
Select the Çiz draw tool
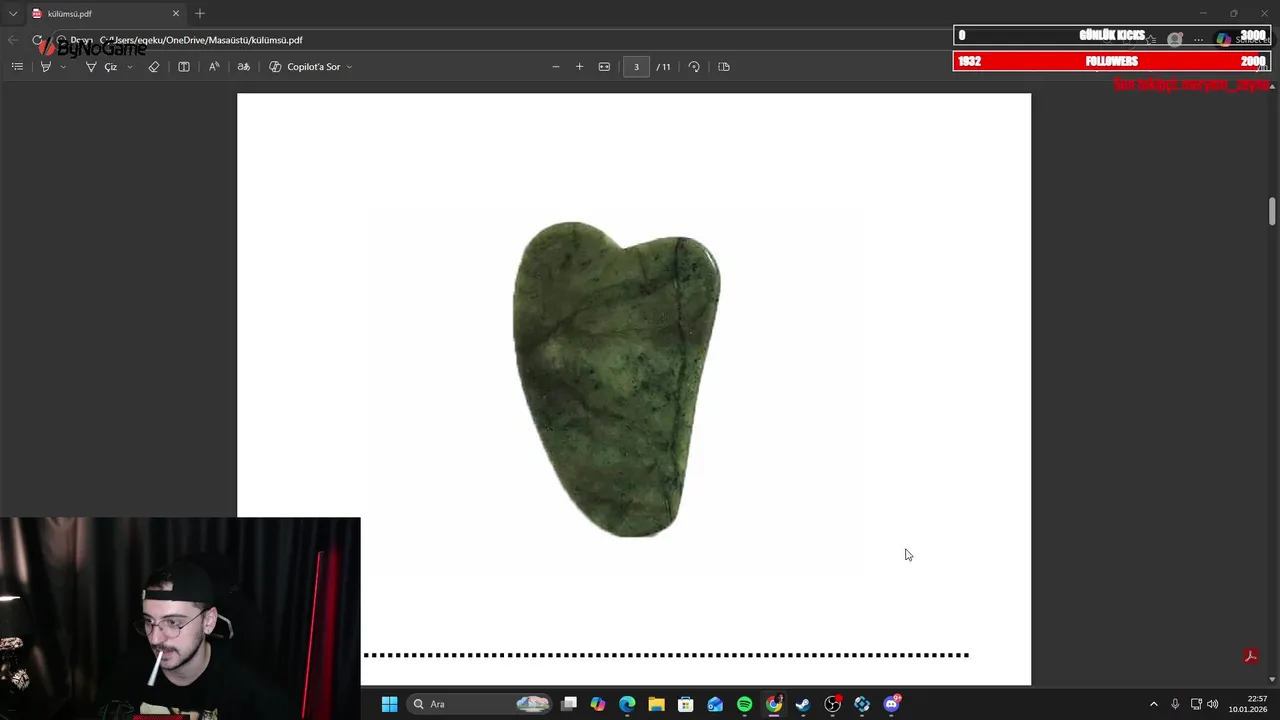coord(101,67)
